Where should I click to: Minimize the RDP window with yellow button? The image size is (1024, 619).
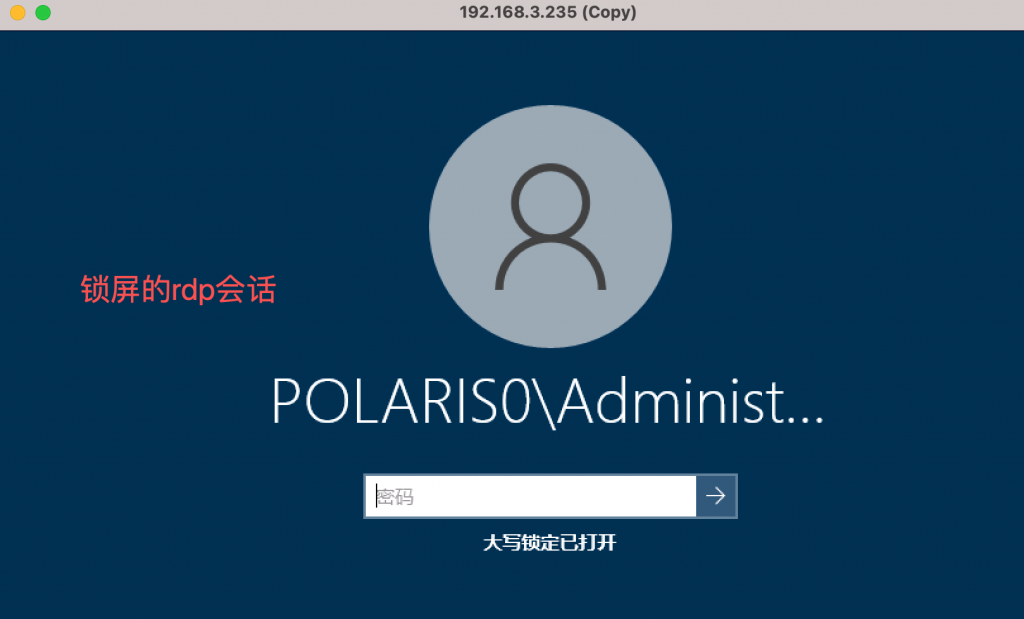pos(18,12)
